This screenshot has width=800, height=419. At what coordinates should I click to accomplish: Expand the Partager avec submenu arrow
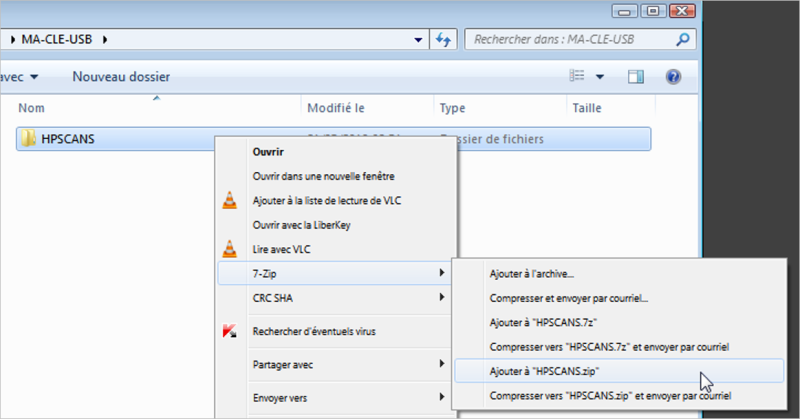(x=442, y=363)
